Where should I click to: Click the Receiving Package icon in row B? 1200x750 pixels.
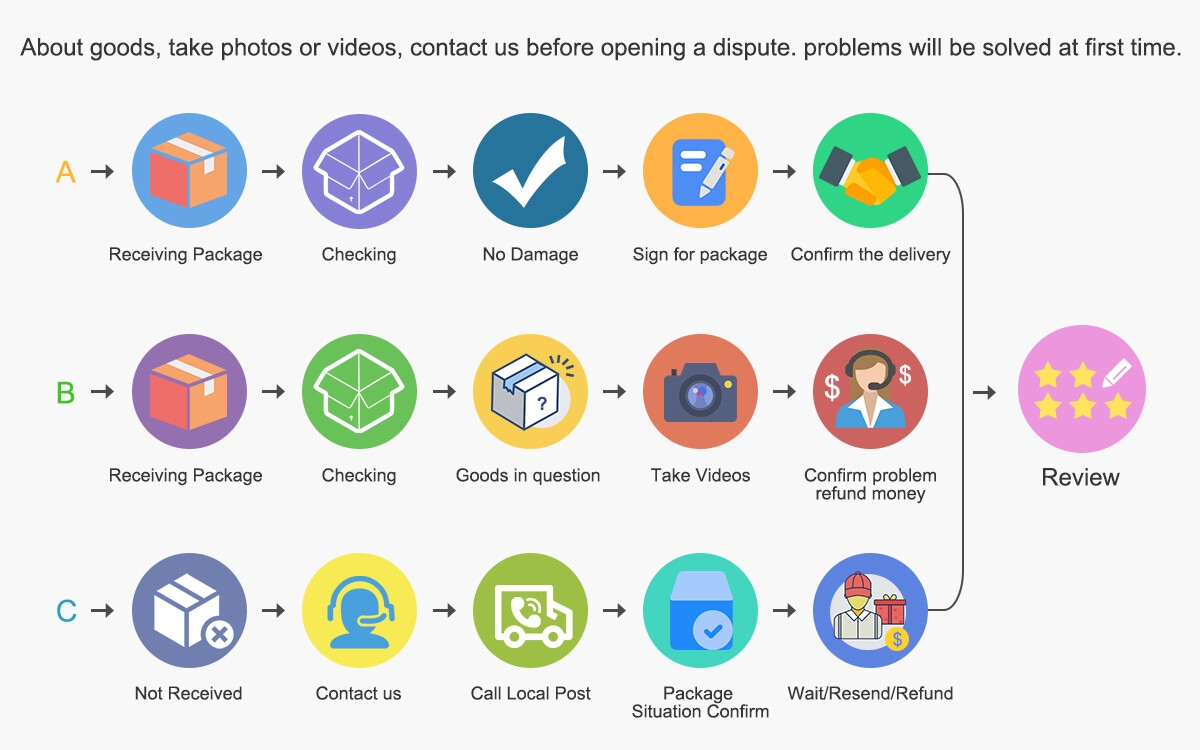tap(189, 391)
